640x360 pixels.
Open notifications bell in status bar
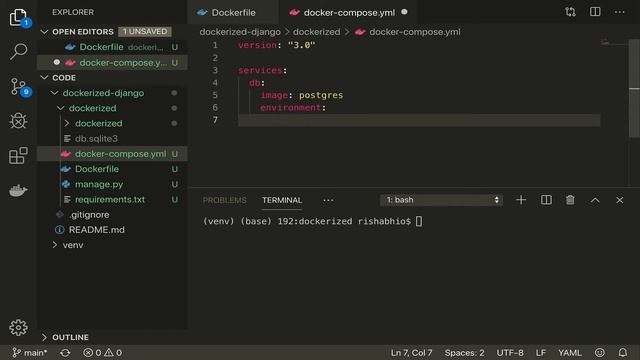pyautogui.click(x=622, y=353)
